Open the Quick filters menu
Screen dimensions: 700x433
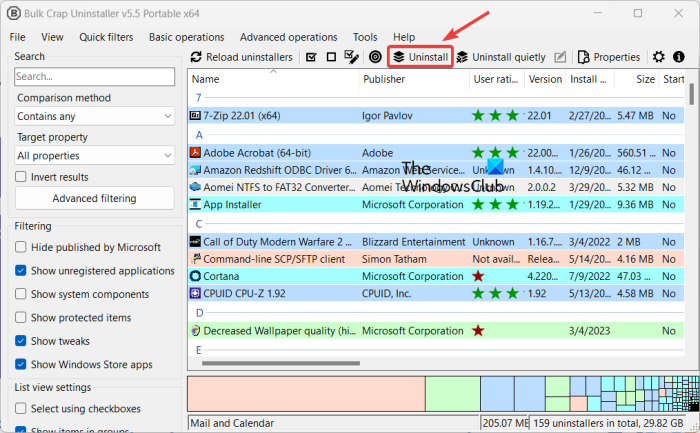(106, 37)
